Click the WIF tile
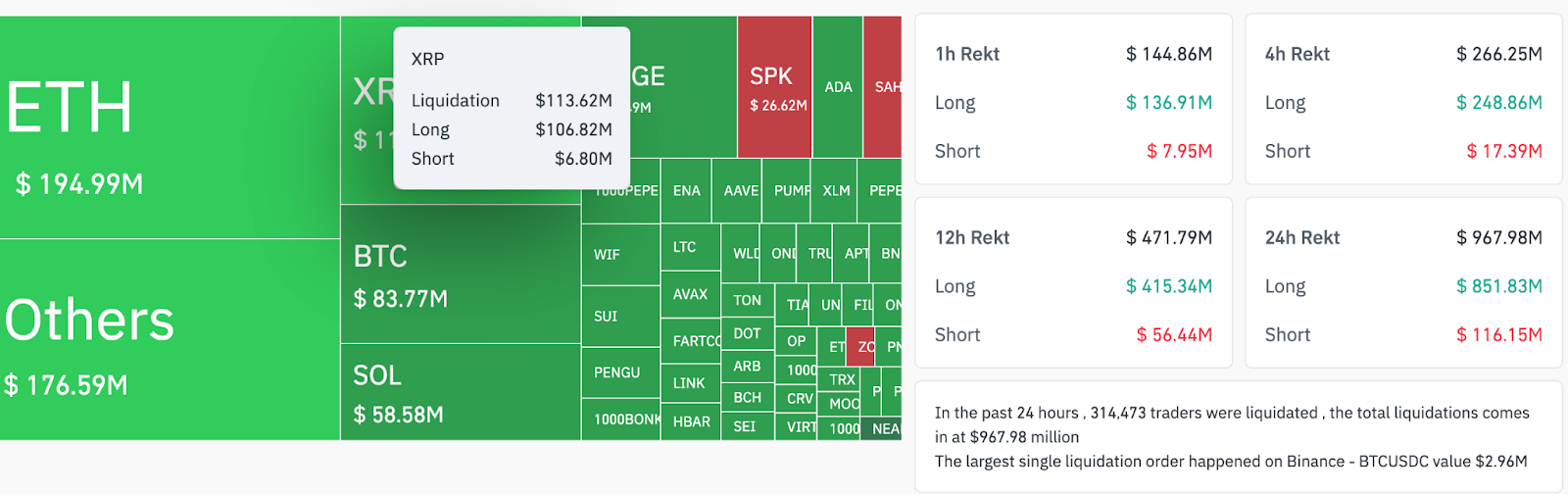The width and height of the screenshot is (1568, 495). [619, 255]
